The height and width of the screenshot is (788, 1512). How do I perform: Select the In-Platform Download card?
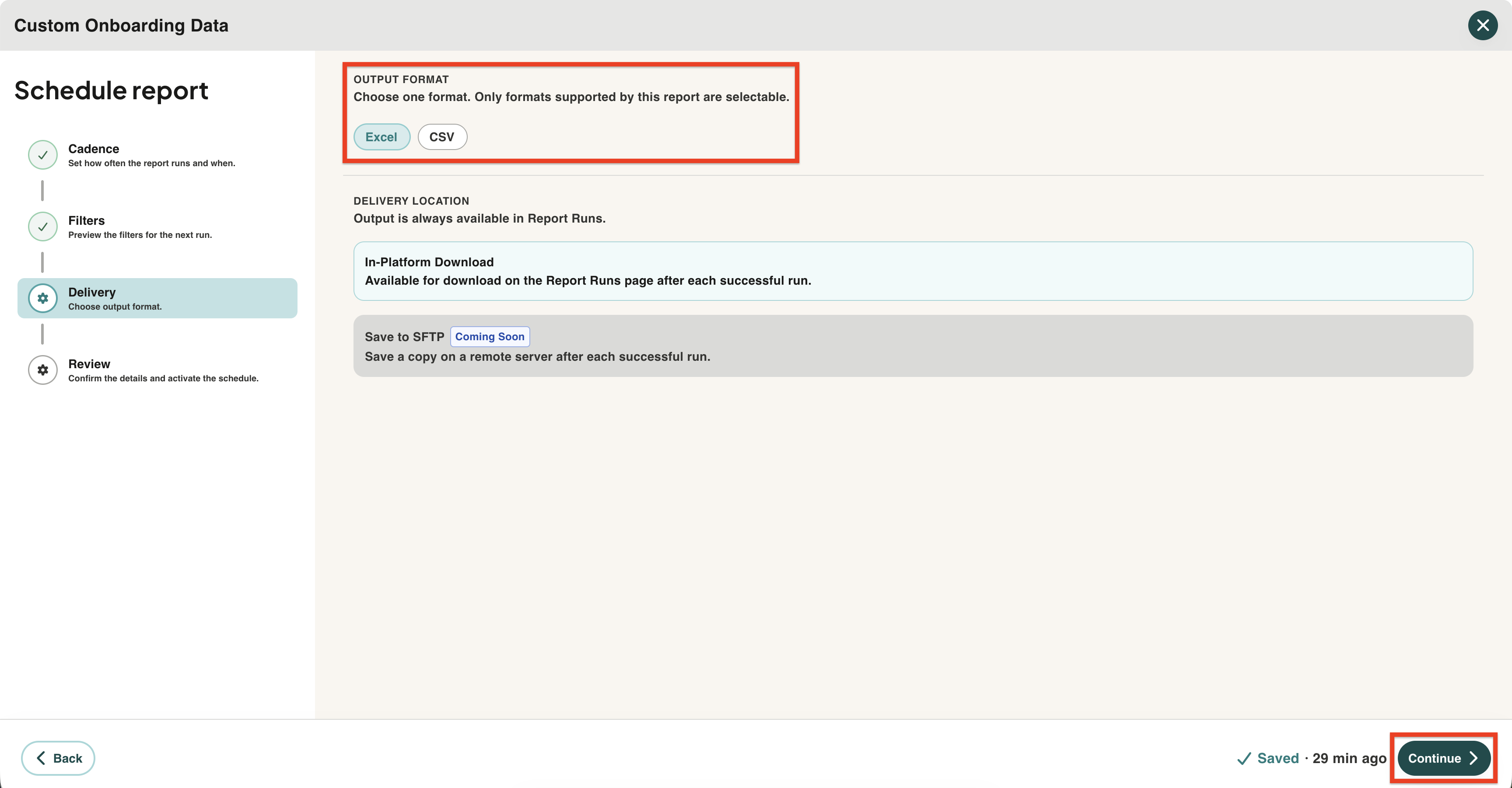[913, 271]
